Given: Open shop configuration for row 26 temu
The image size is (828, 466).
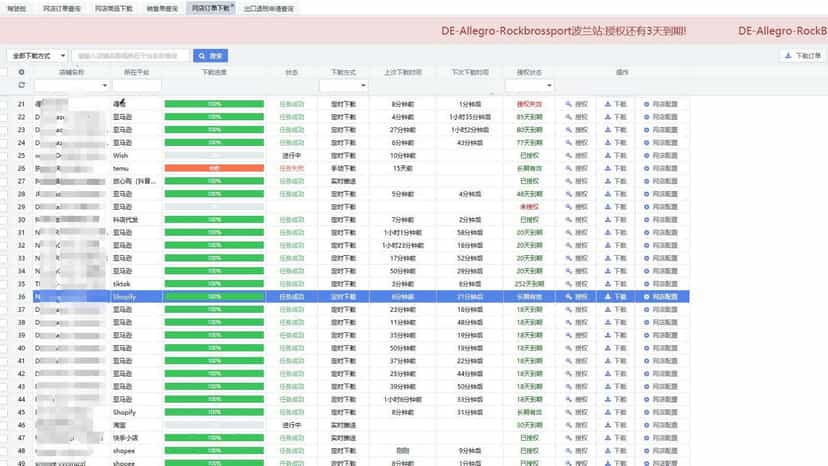Looking at the screenshot, I should [x=661, y=169].
